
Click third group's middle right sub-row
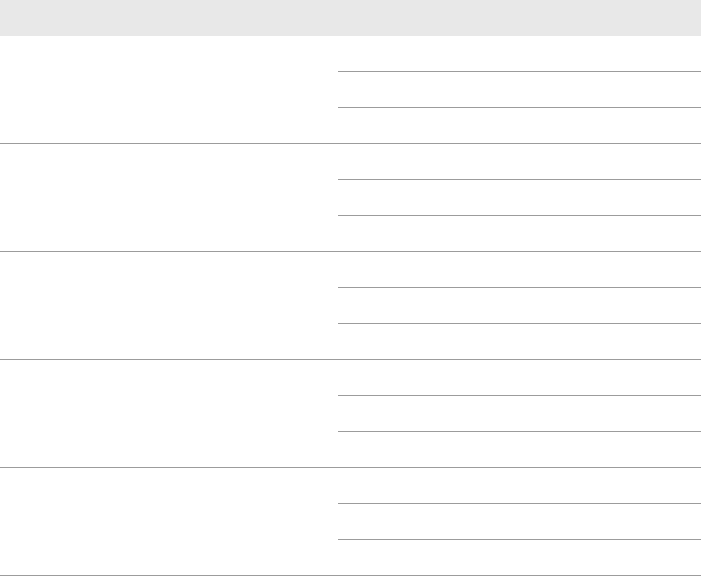516,306
